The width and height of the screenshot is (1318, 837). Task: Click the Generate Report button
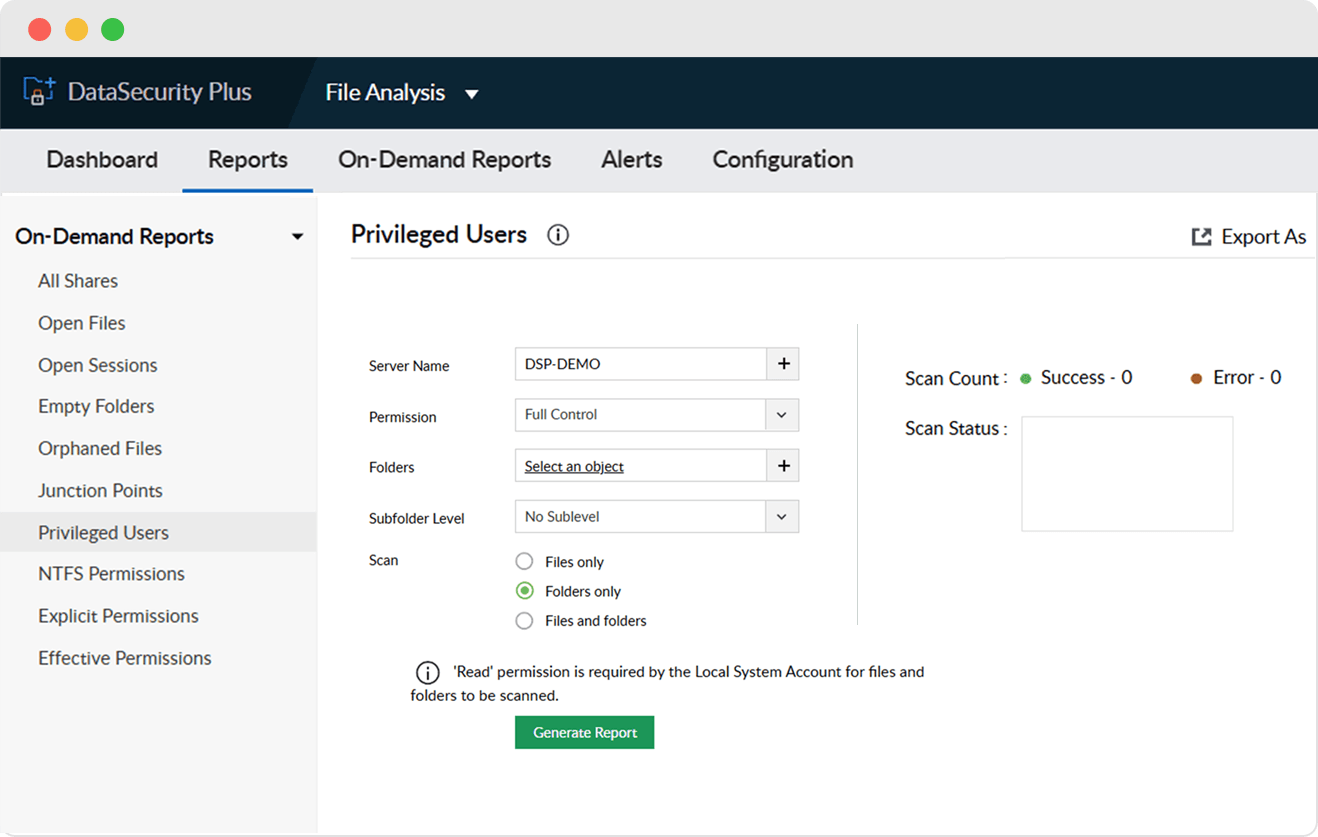[x=584, y=732]
